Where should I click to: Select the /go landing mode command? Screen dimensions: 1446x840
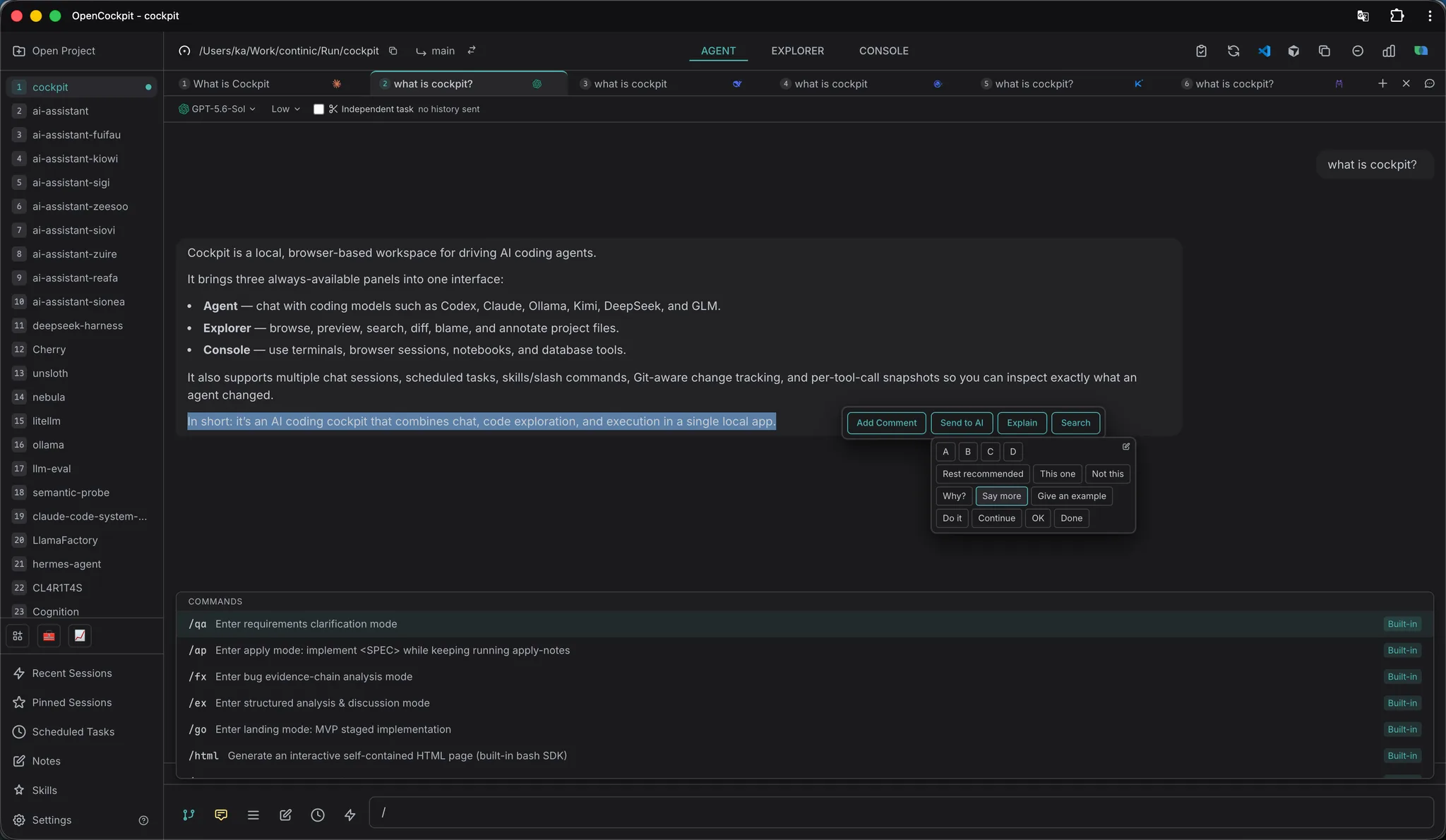pyautogui.click(x=804, y=729)
